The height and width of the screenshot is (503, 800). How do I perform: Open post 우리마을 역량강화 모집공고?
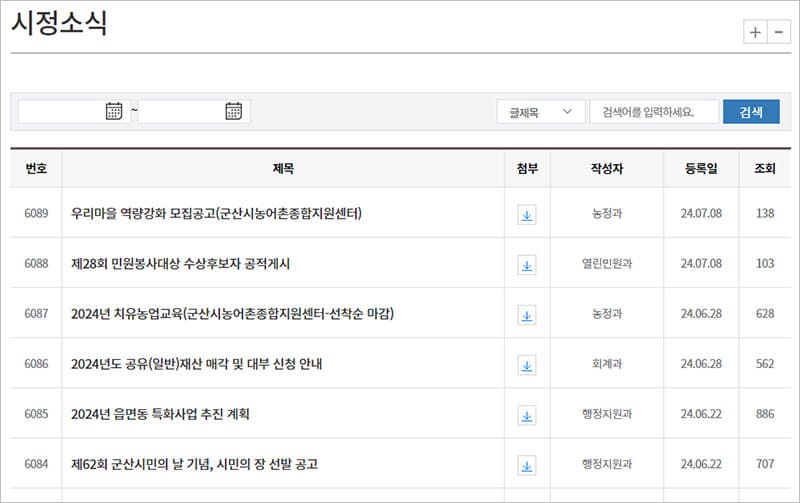coord(216,213)
